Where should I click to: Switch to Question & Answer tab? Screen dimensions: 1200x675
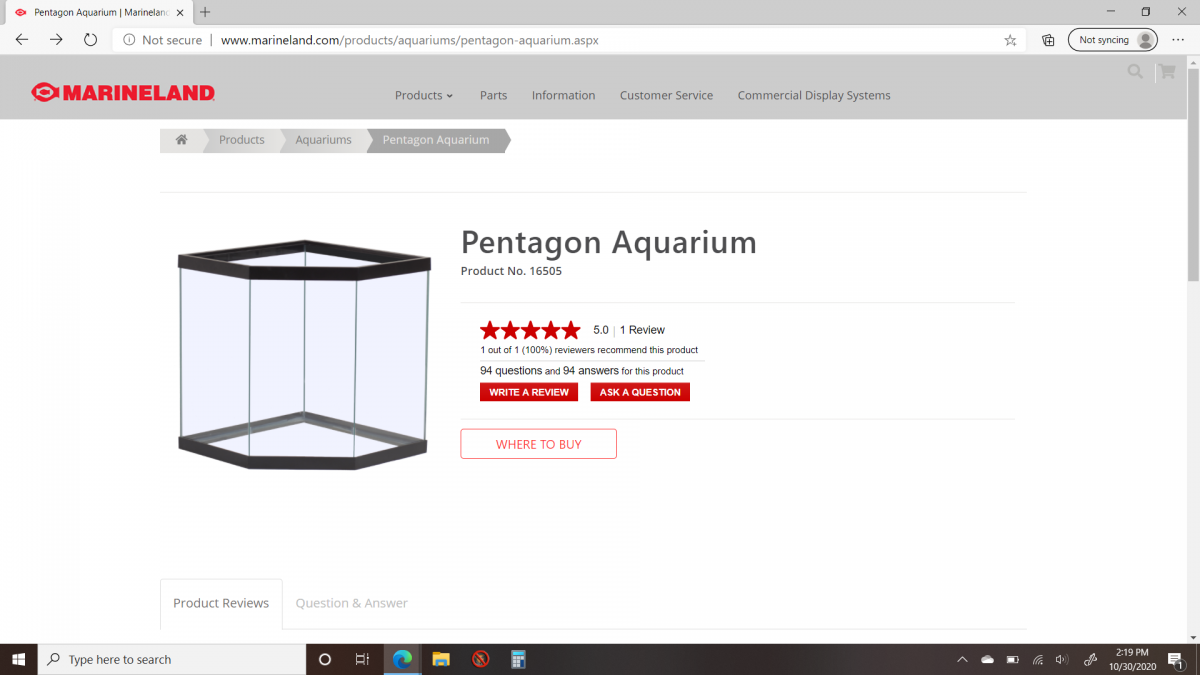tap(351, 603)
